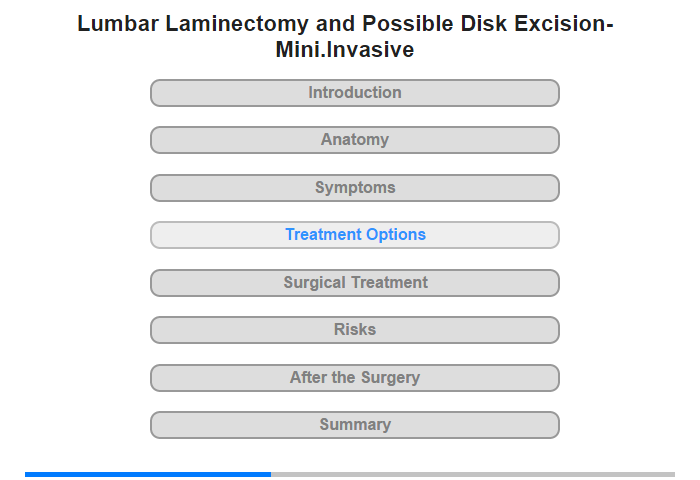Select the Summary menu entry at bottom
The height and width of the screenshot is (480, 700).
pos(355,424)
